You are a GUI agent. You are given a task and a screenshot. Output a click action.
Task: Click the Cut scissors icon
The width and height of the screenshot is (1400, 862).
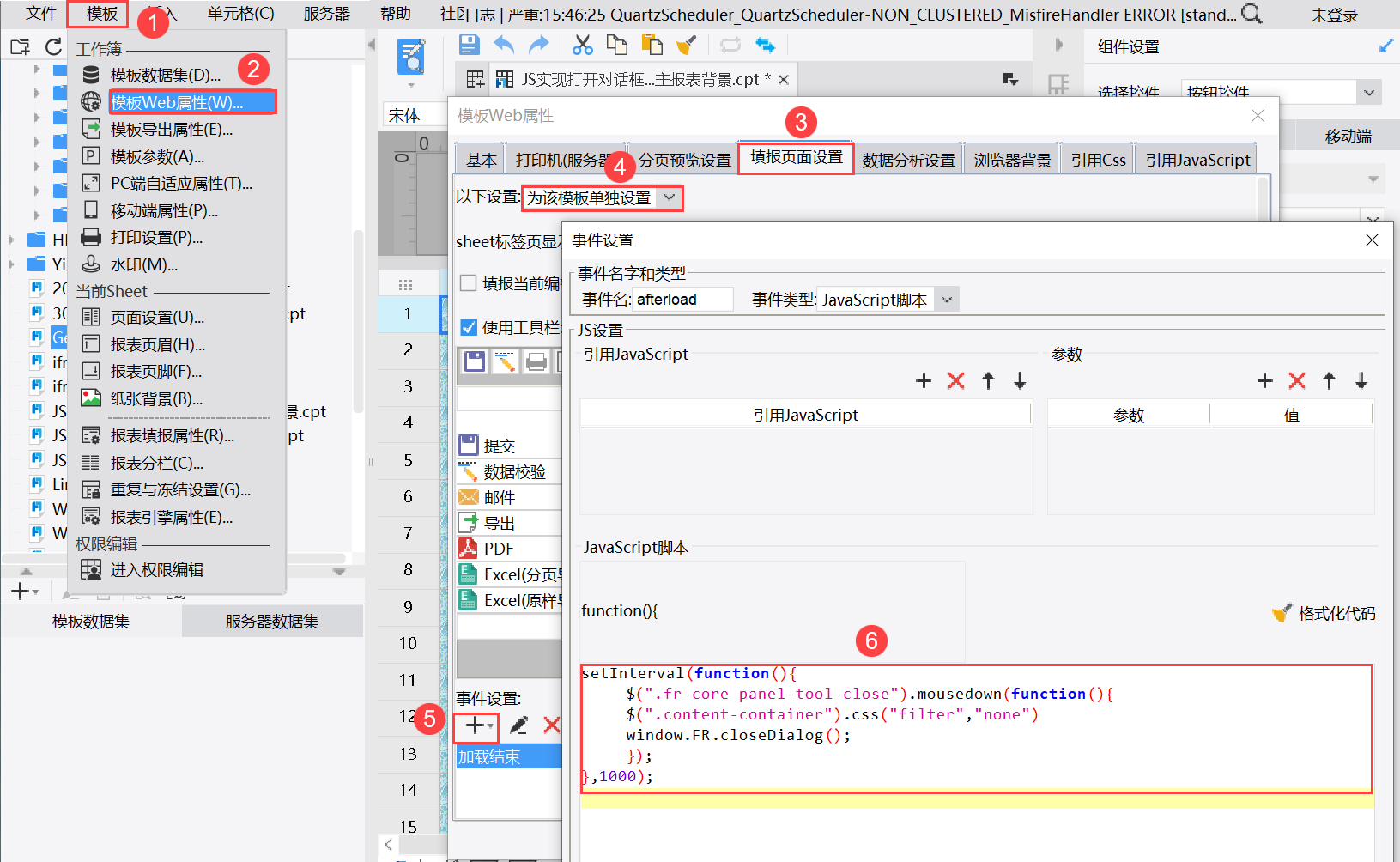click(x=583, y=45)
